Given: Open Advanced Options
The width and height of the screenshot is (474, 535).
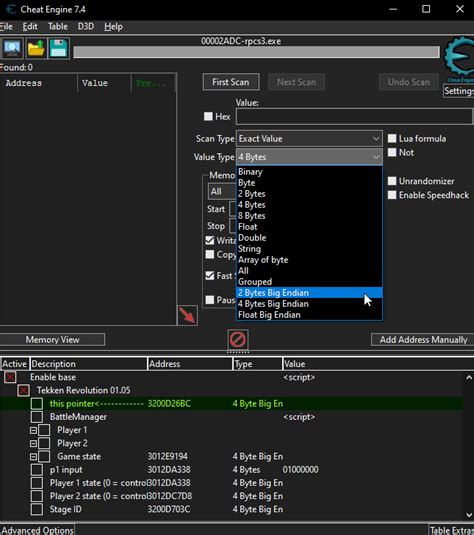Looking at the screenshot, I should coord(37,530).
